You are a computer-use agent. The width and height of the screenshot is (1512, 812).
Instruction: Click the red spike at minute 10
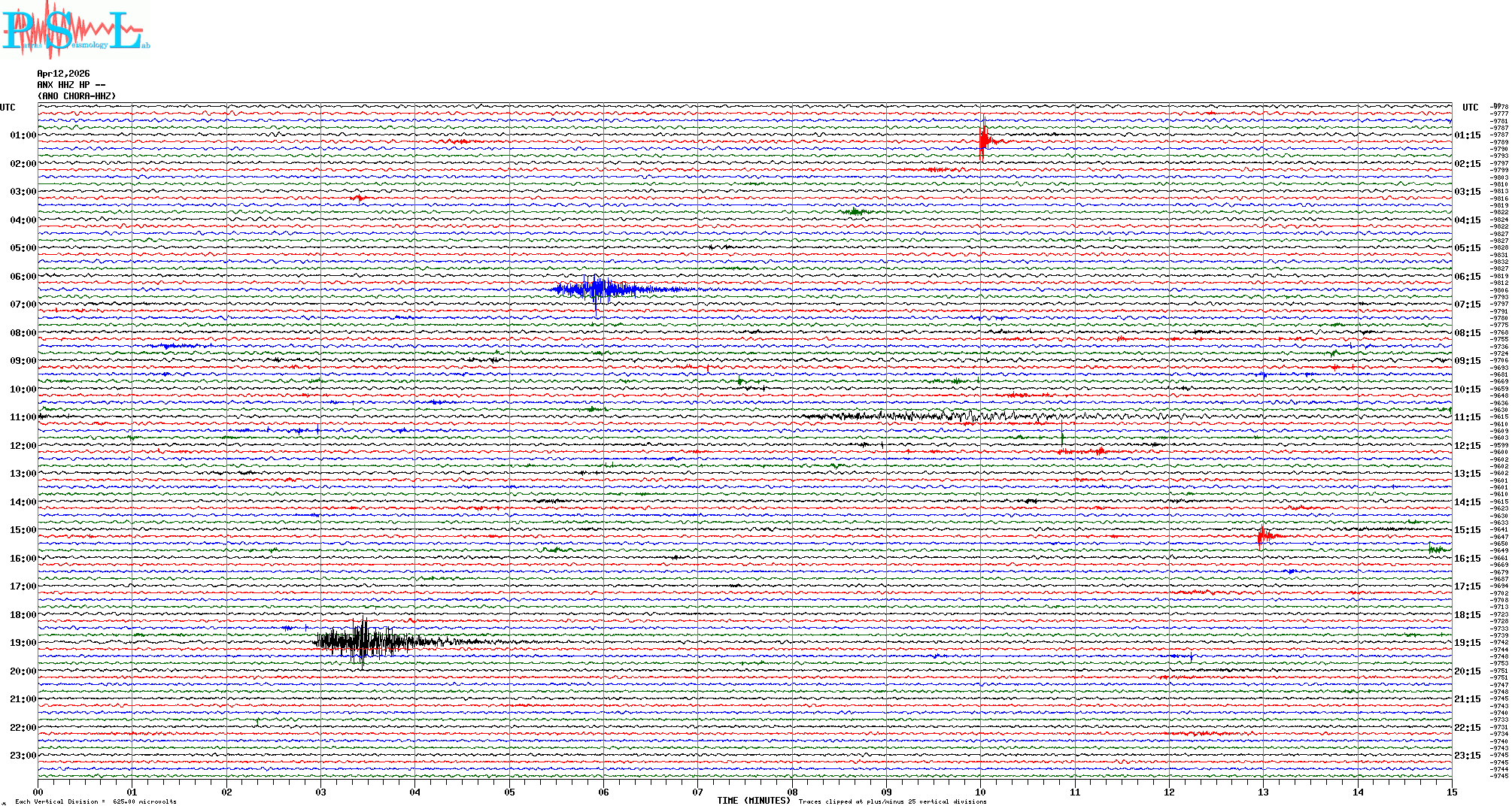983,140
